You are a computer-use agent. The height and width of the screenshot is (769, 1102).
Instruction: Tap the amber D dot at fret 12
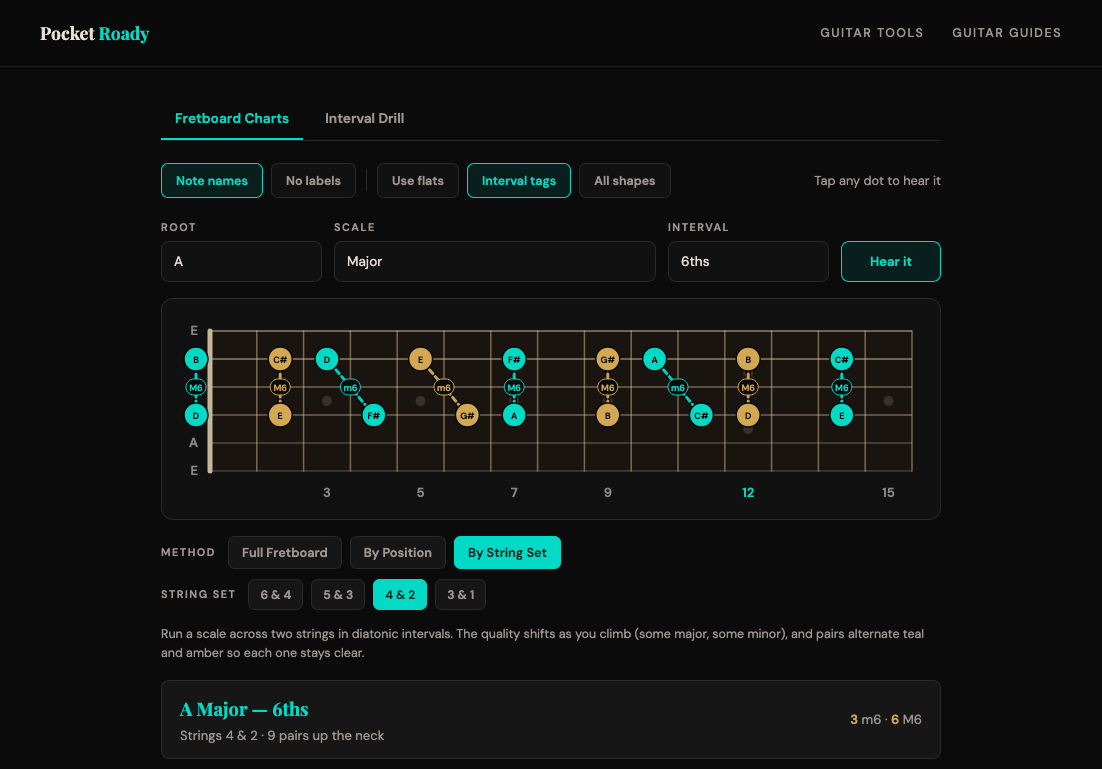click(x=748, y=415)
